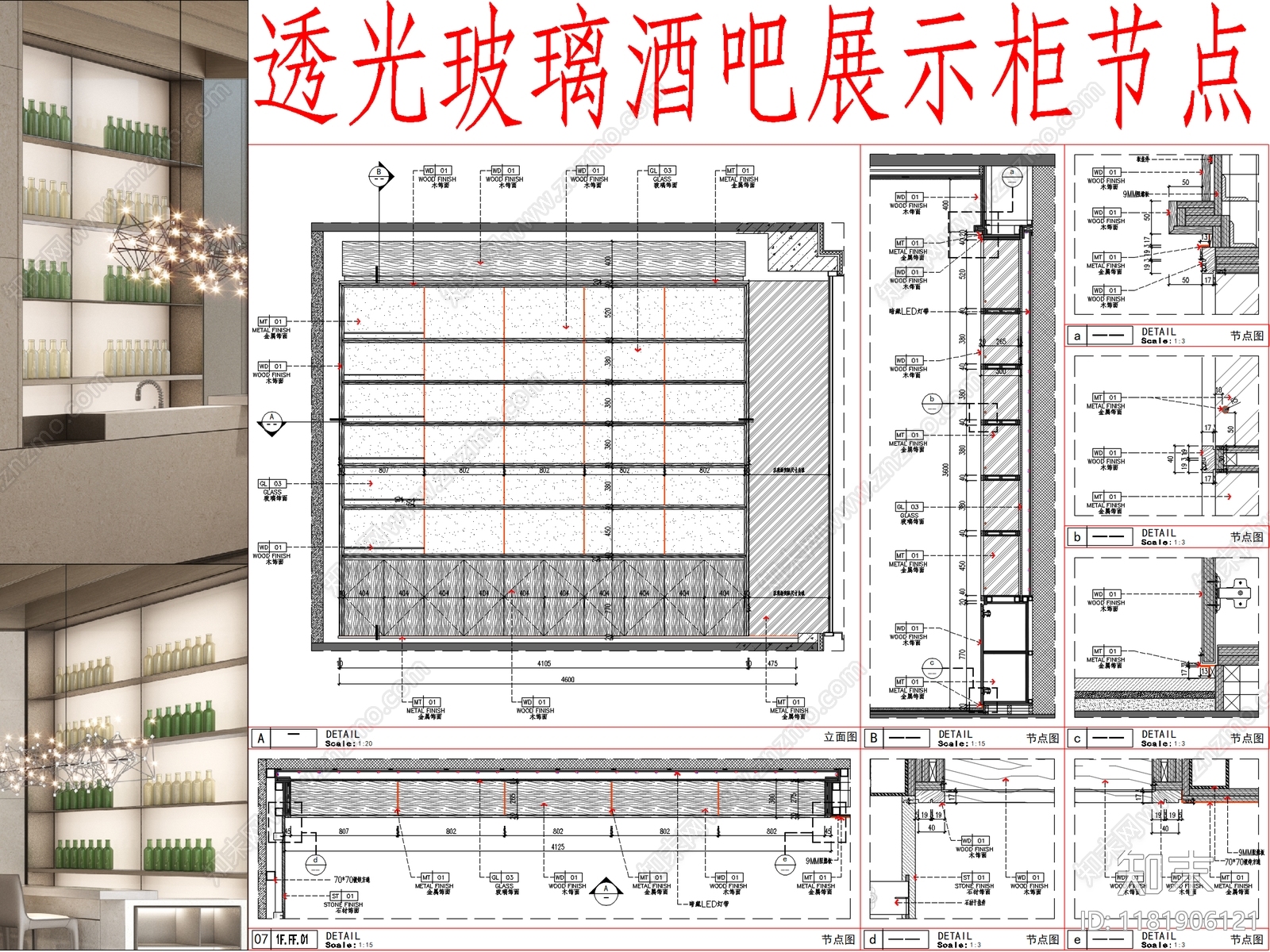Click ST 01 STONE FINISH tag in detail d
This screenshot has height=952, width=1270.
click(x=974, y=884)
